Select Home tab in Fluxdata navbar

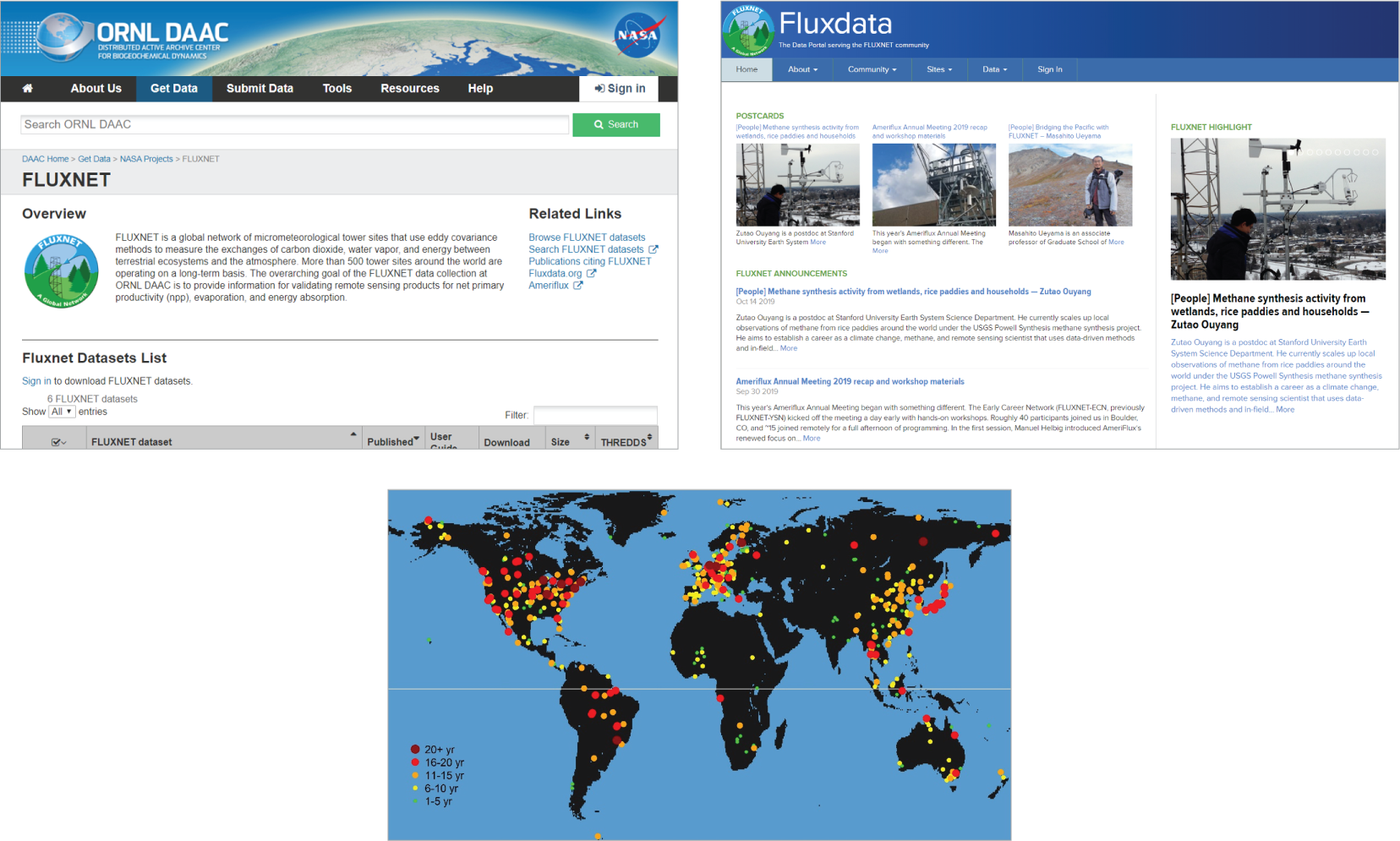746,69
